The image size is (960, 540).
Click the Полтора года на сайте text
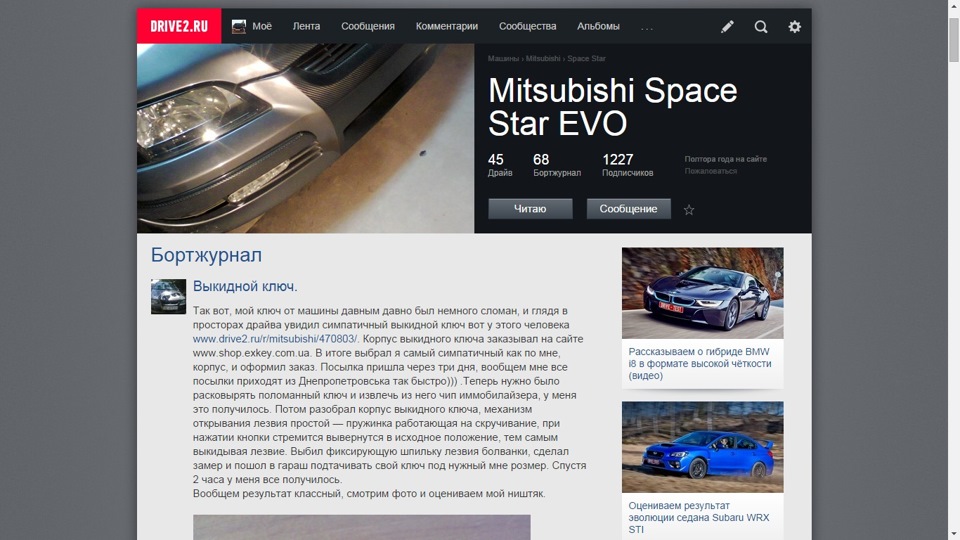726,159
